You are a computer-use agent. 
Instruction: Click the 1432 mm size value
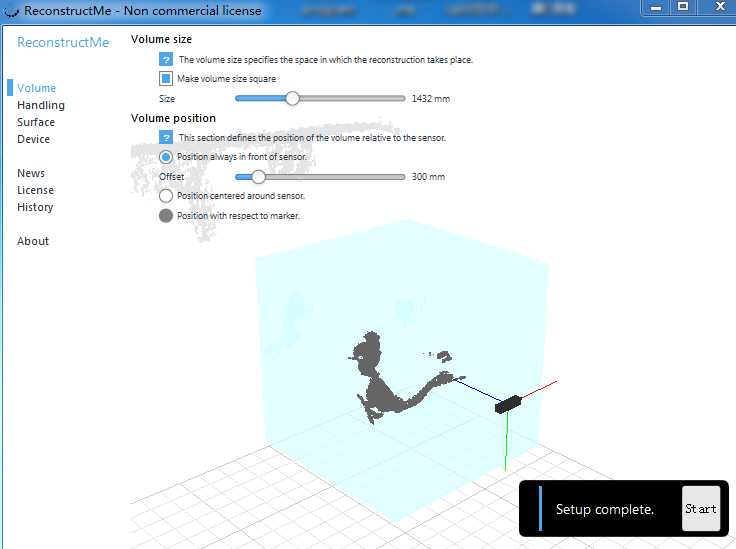point(431,99)
